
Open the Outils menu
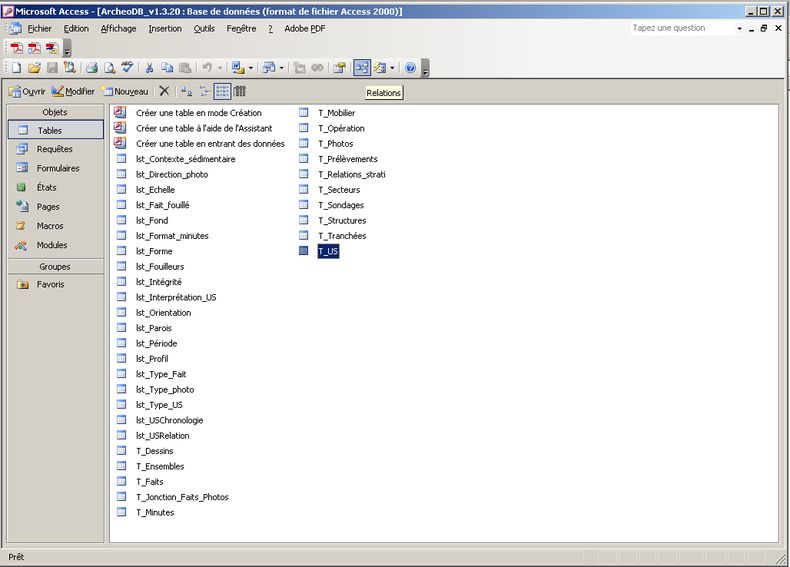(x=204, y=29)
